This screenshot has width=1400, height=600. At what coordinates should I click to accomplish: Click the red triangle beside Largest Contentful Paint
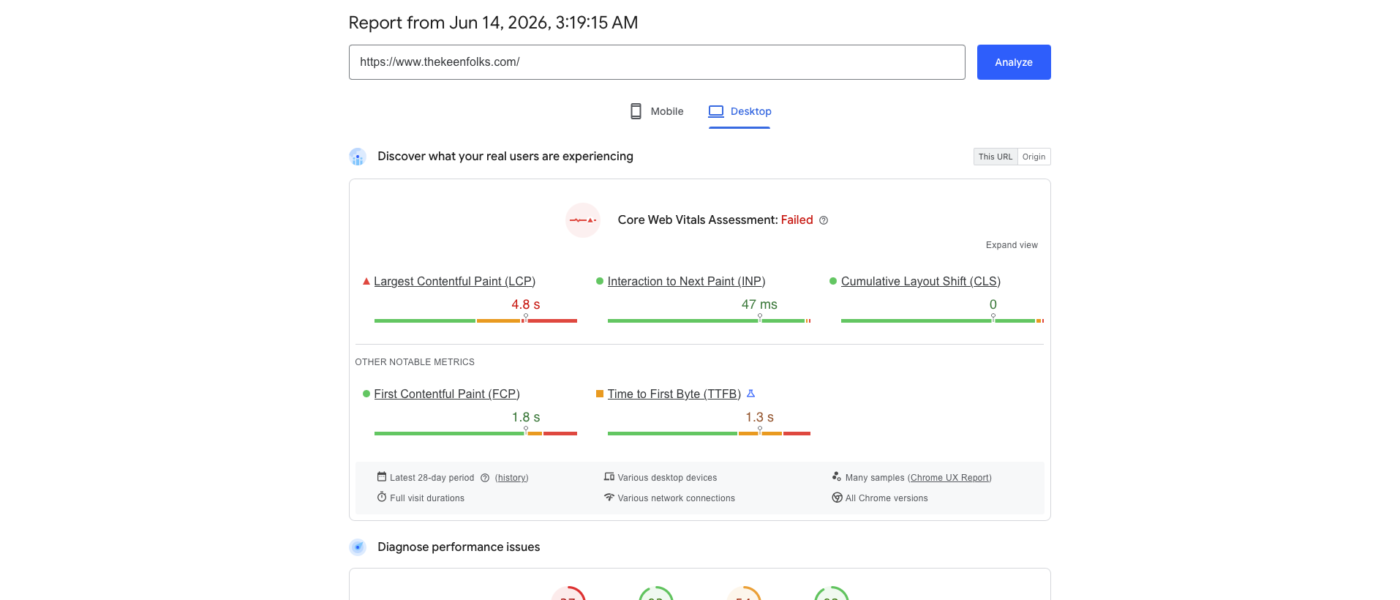click(366, 282)
